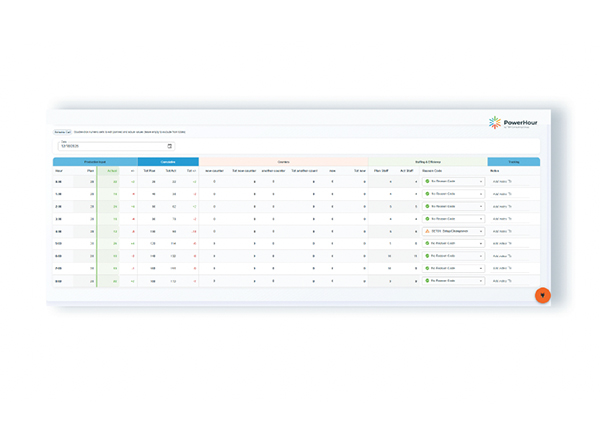Click the orange floating button at bottom right
The image size is (600, 445).
(542, 295)
